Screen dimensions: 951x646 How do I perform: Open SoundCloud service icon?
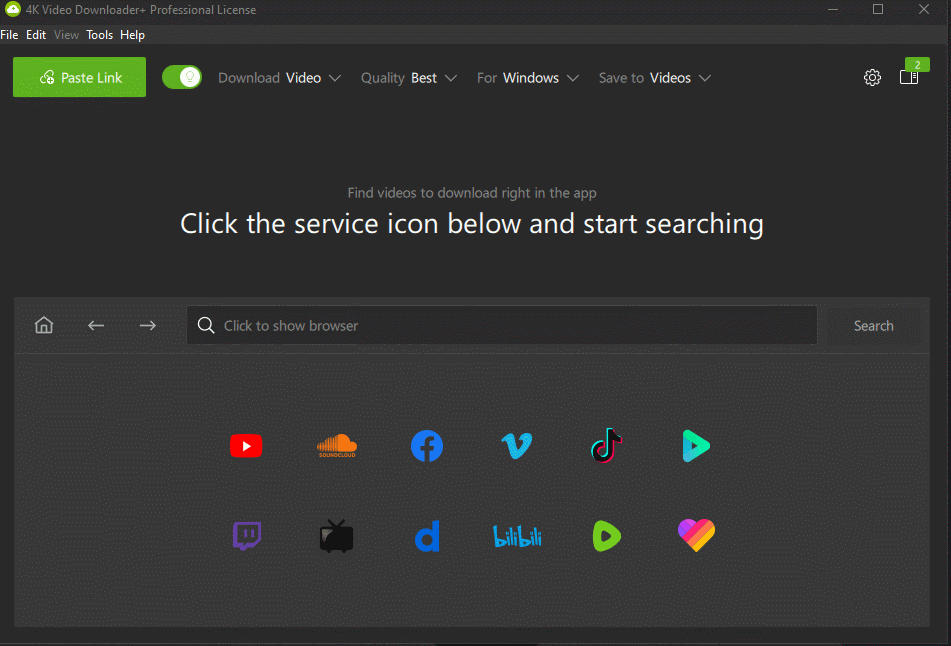[337, 446]
